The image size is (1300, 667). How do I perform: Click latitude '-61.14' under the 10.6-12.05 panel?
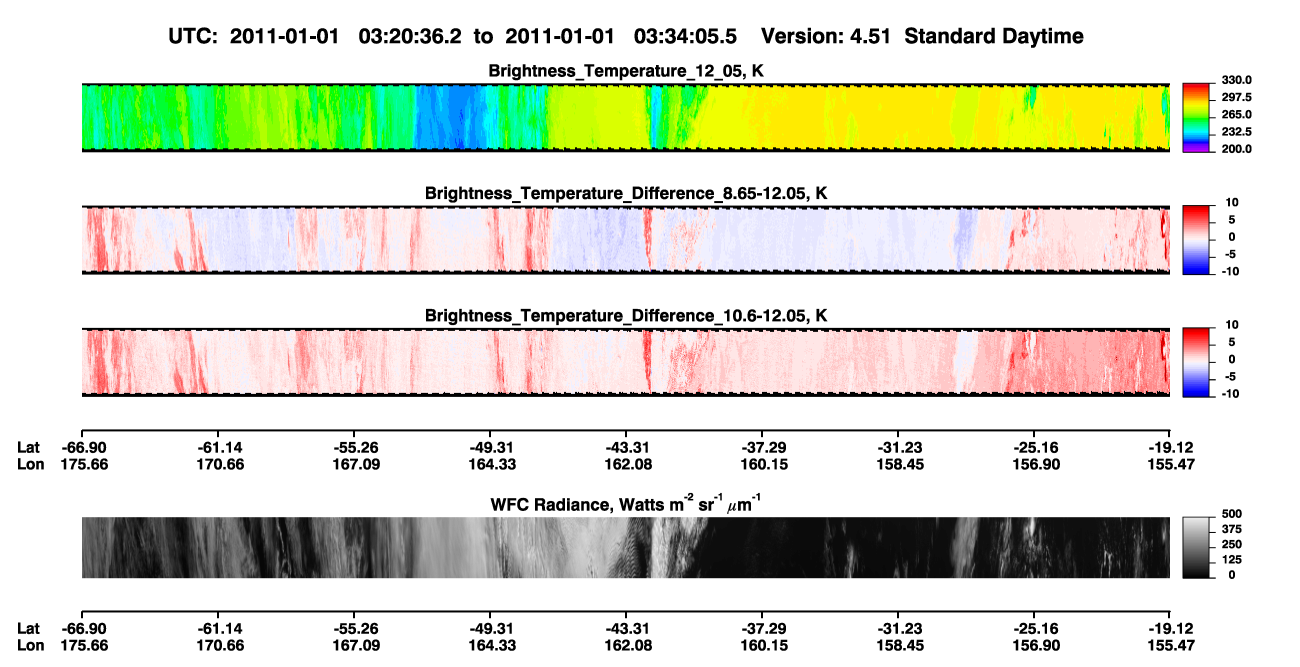tap(218, 448)
